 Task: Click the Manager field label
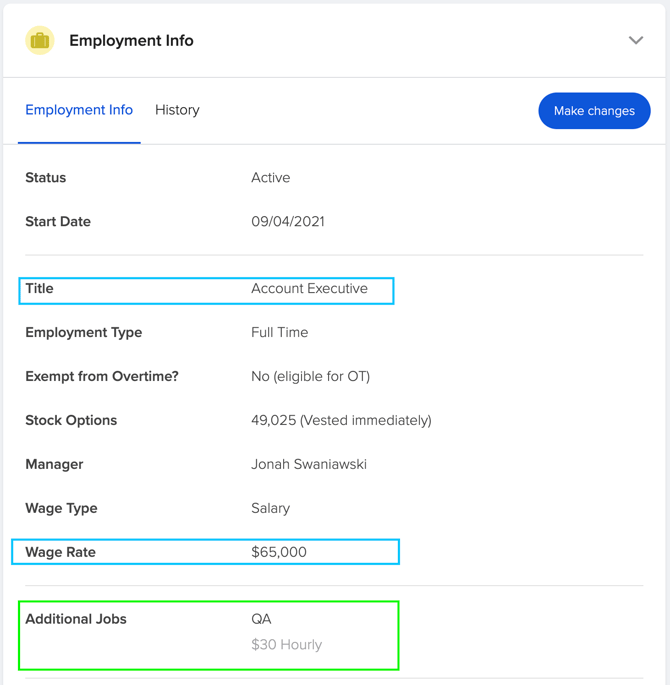point(54,464)
